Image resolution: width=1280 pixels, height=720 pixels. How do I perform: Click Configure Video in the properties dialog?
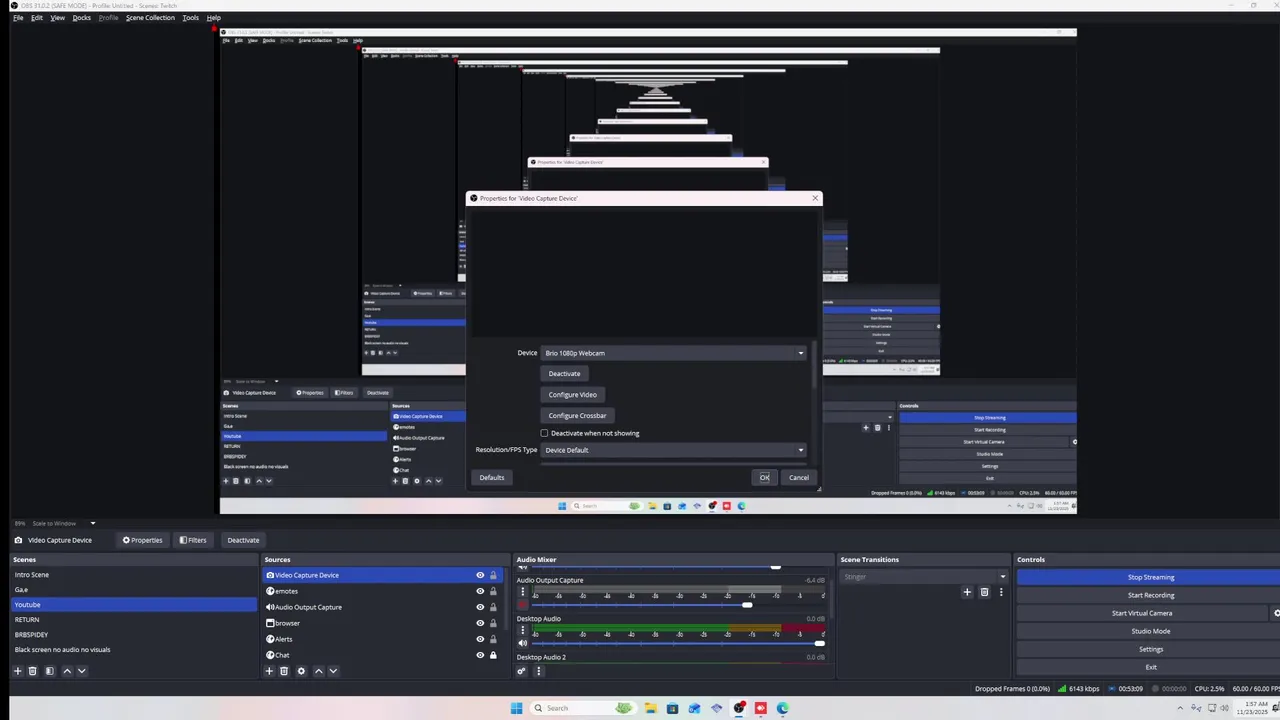[572, 394]
